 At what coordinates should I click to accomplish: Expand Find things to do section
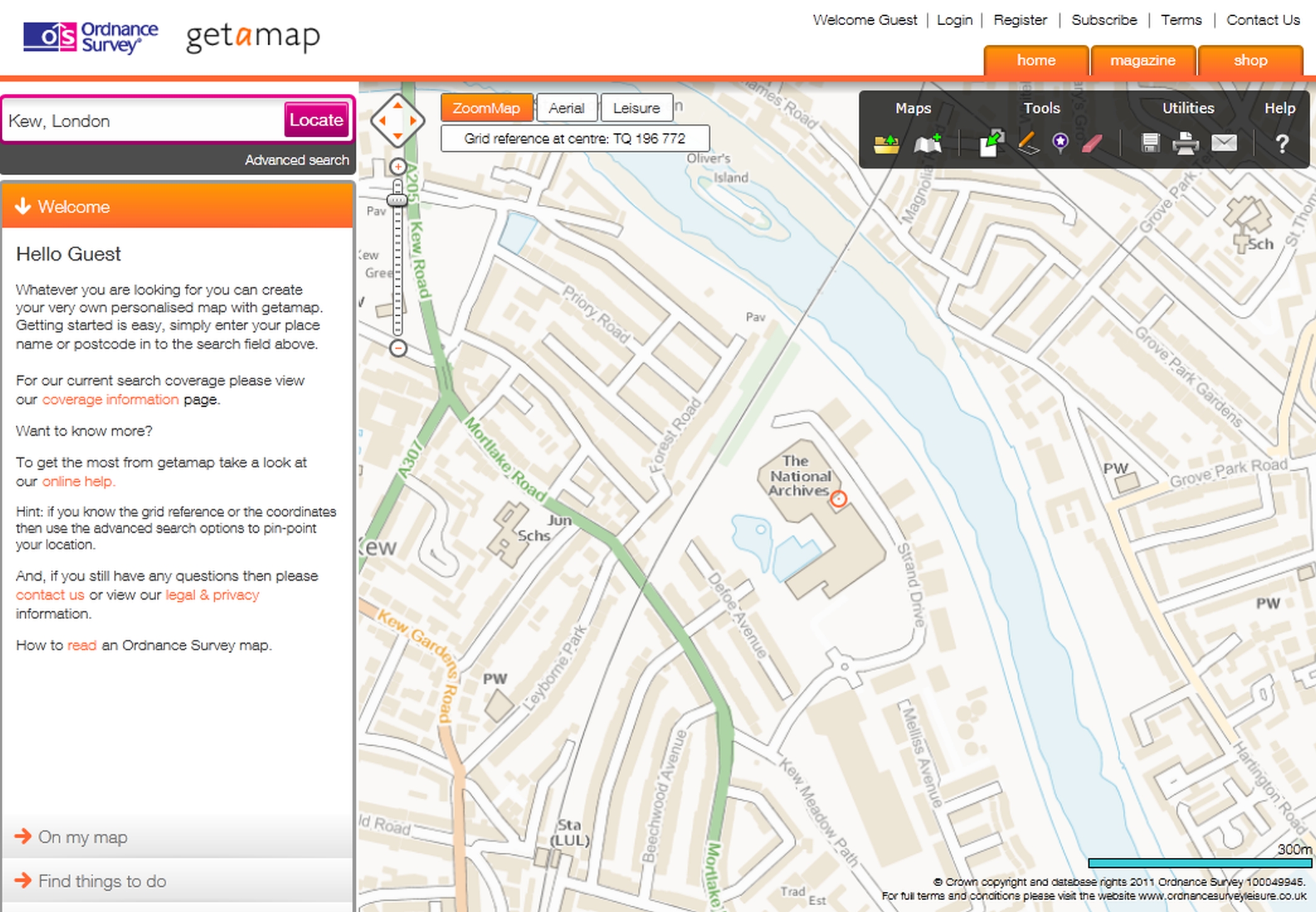coord(178,881)
